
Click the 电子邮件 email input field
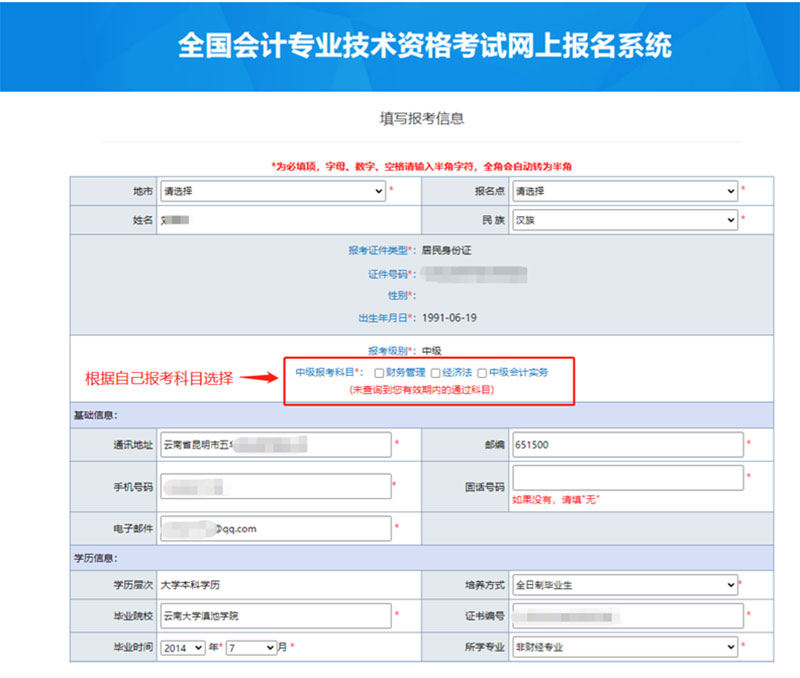(274, 527)
